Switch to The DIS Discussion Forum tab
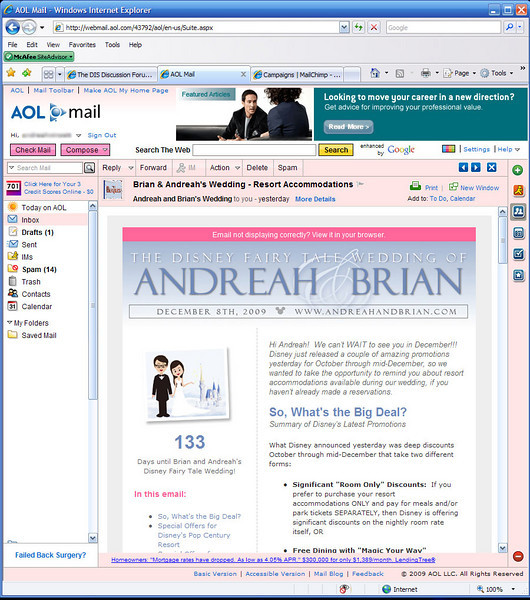This screenshot has width=530, height=600. coord(111,75)
